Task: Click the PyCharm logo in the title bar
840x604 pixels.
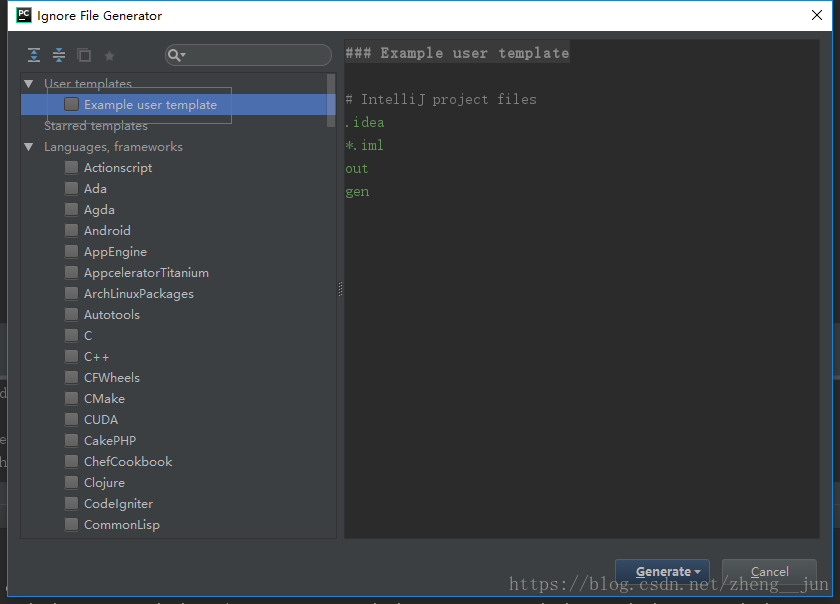Action: pos(24,15)
